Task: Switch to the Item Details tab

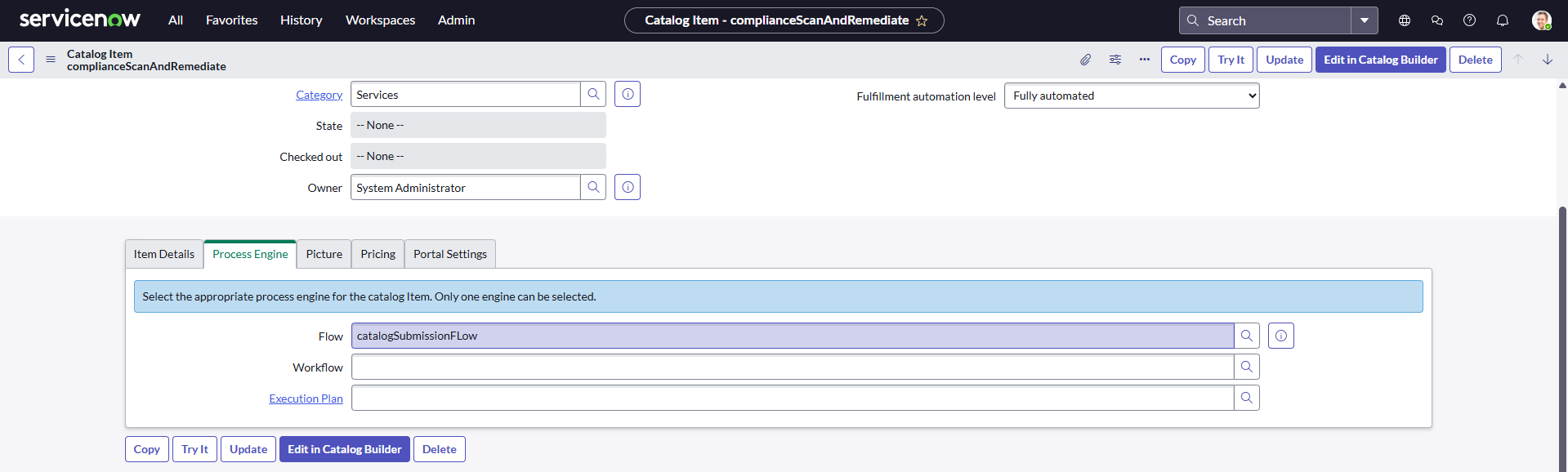Action: point(164,254)
